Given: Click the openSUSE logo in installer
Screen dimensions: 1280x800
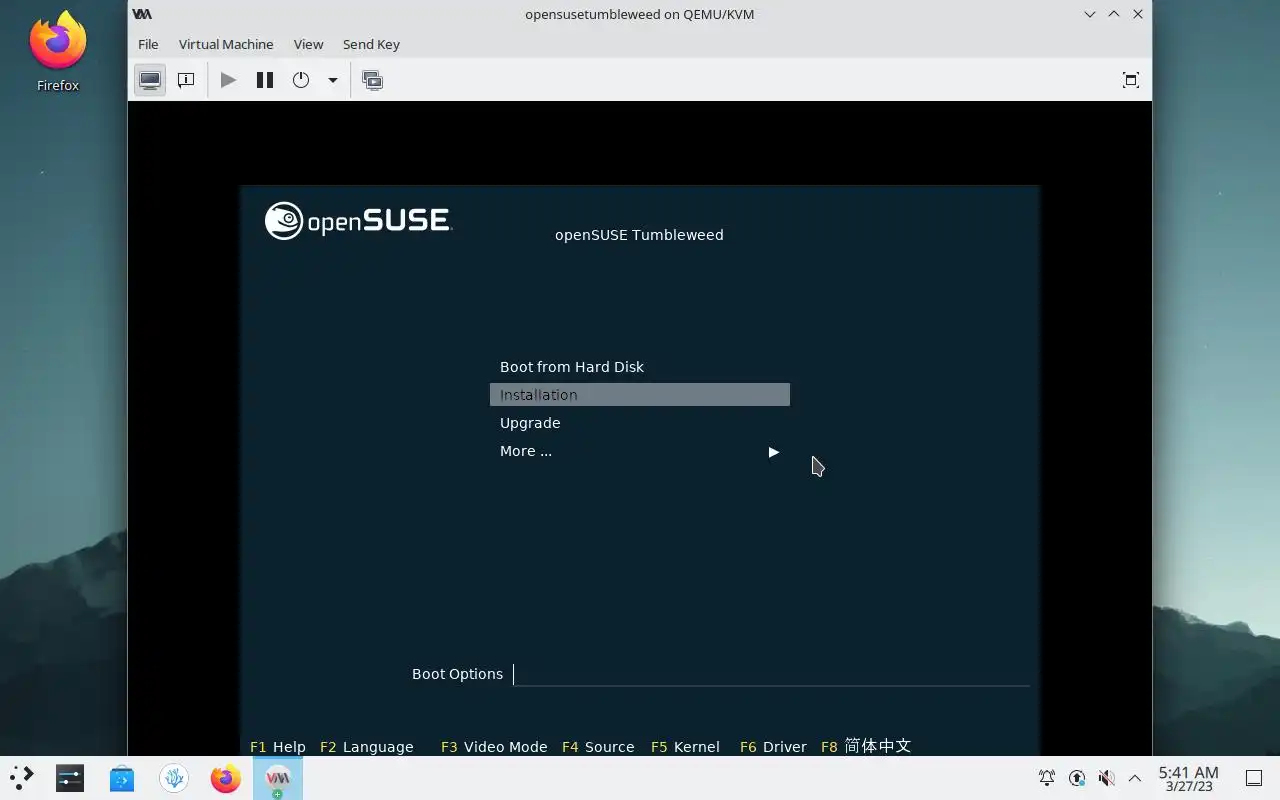Looking at the screenshot, I should click(359, 221).
